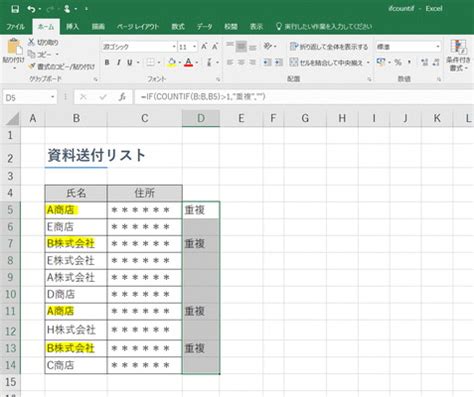Select middle align icon

click(241, 46)
